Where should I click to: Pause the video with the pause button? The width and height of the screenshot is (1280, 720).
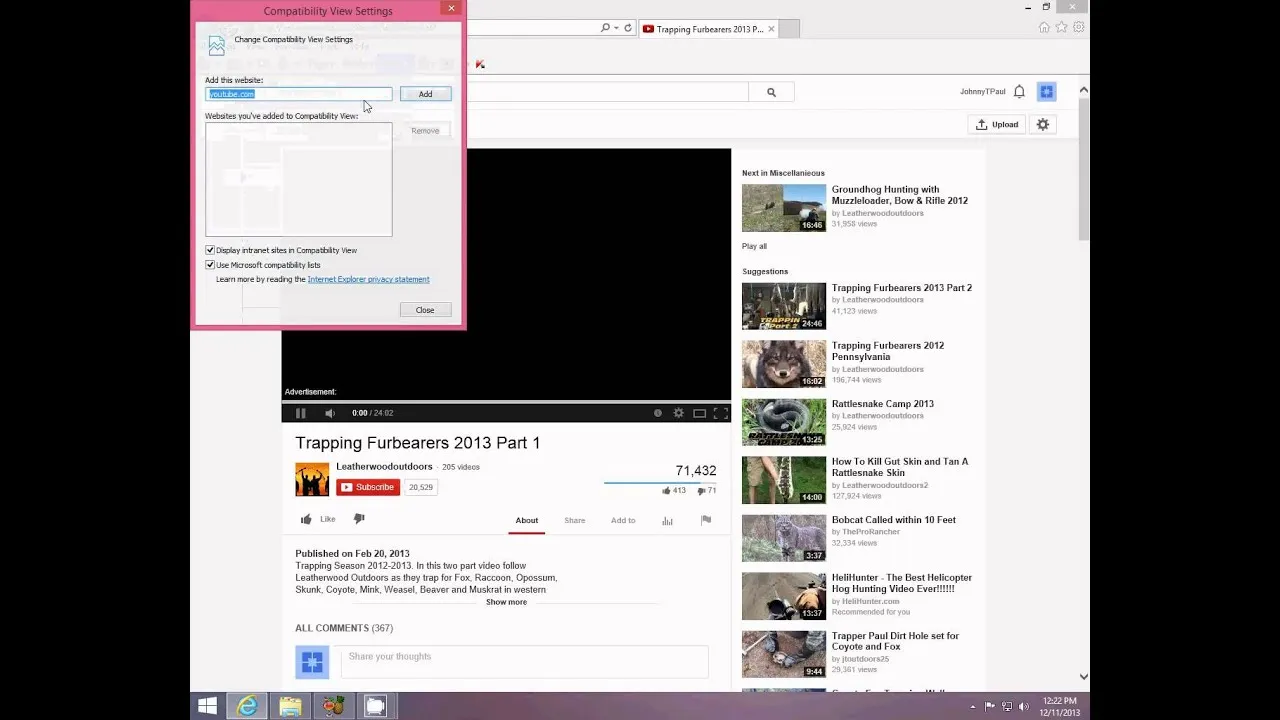tap(300, 413)
